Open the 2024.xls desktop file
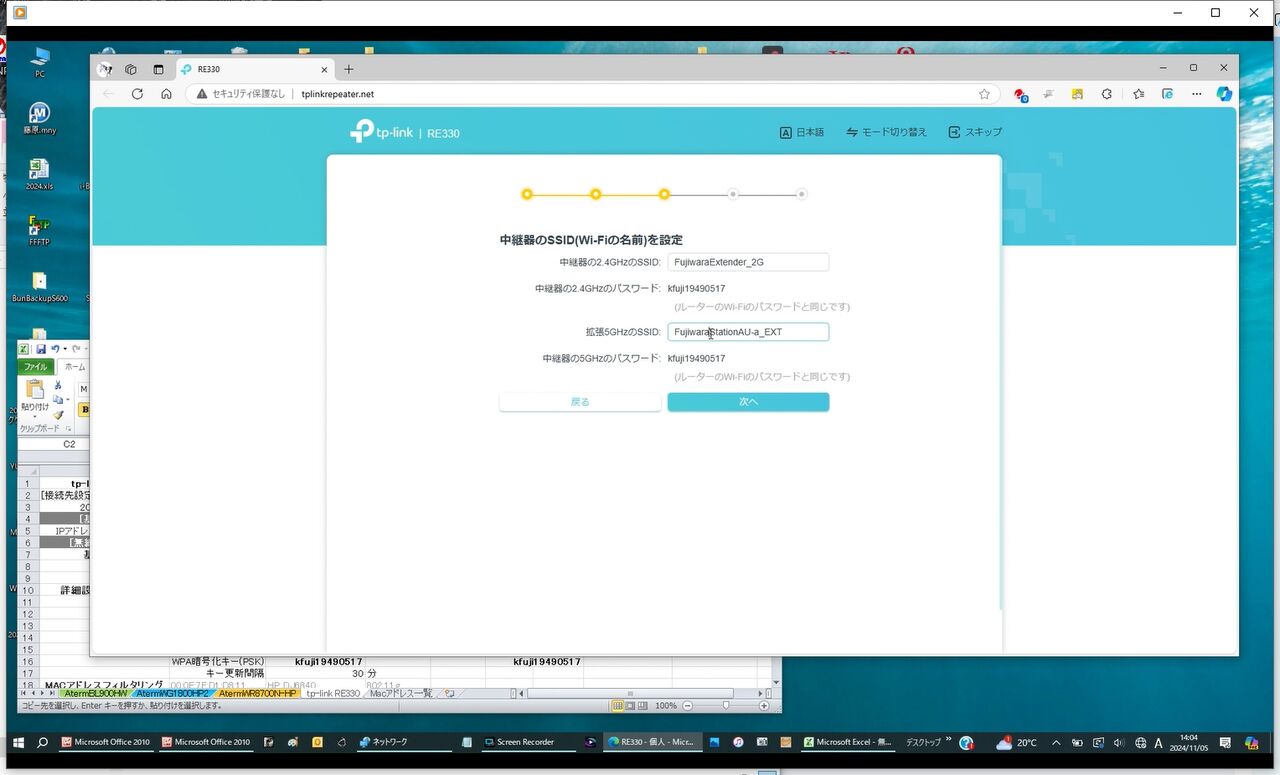The image size is (1280, 775). [39, 174]
